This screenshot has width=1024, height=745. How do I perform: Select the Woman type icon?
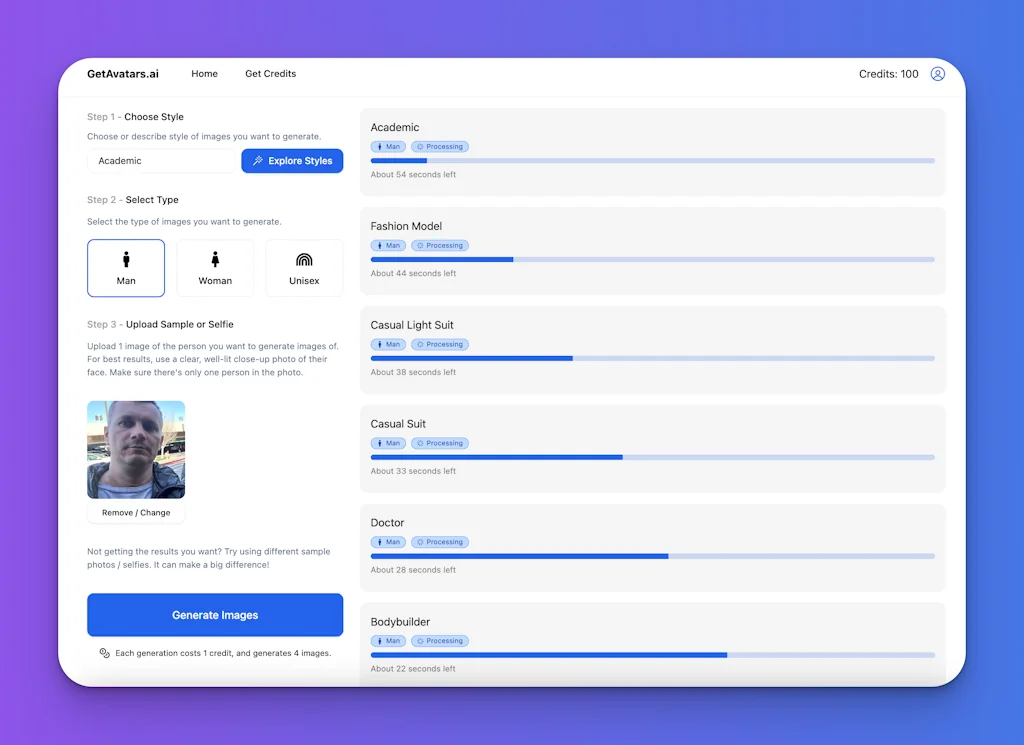pyautogui.click(x=215, y=258)
